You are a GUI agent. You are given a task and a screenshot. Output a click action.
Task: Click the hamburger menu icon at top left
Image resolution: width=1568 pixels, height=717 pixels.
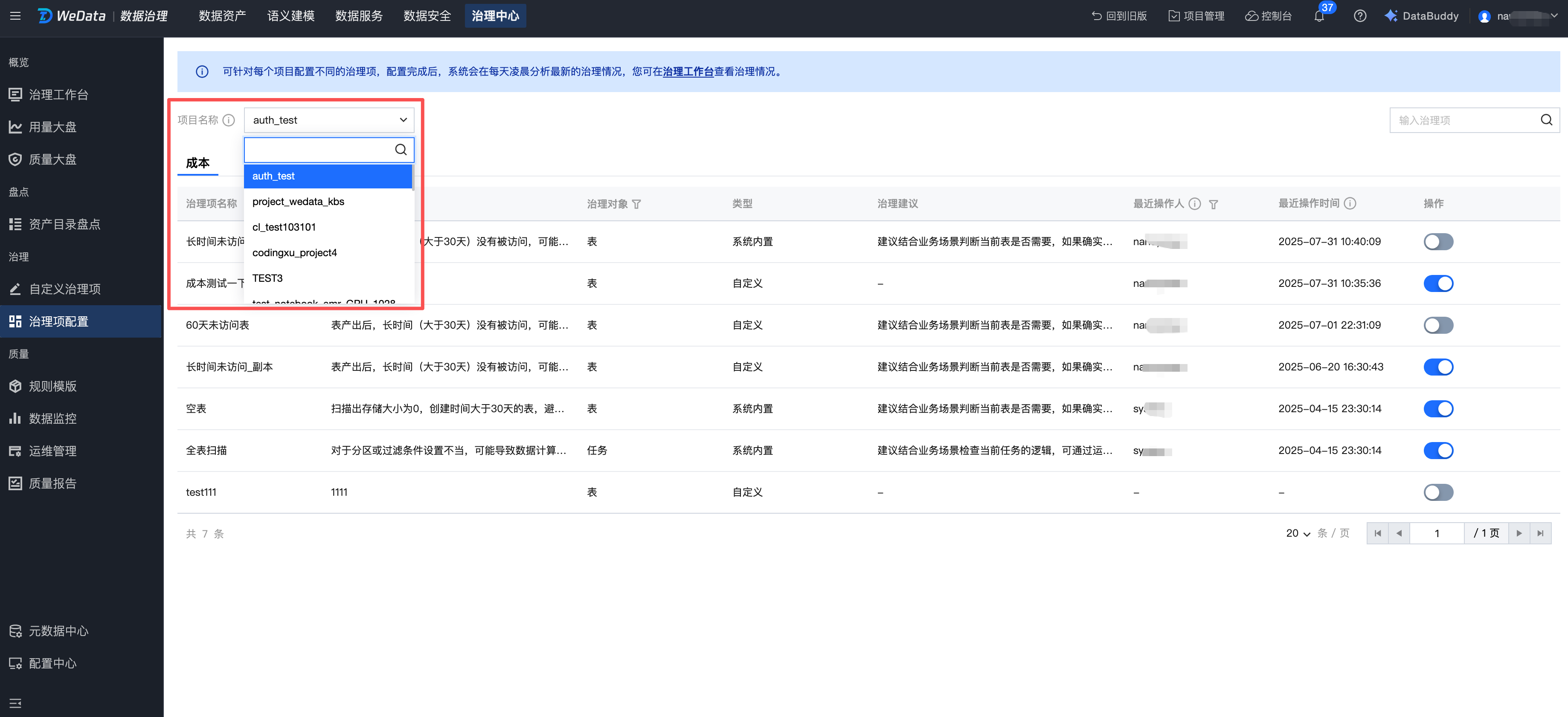(x=15, y=17)
